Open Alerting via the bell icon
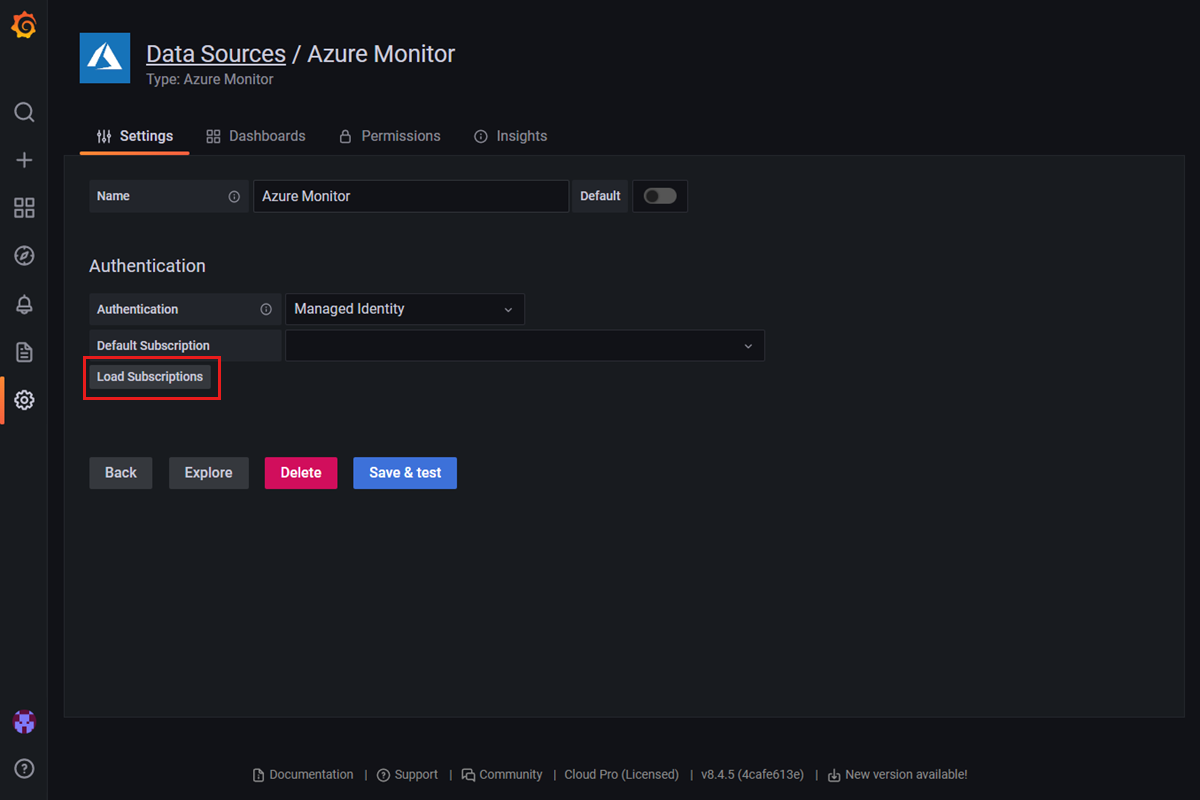Screen dimensions: 1200x800 24,304
